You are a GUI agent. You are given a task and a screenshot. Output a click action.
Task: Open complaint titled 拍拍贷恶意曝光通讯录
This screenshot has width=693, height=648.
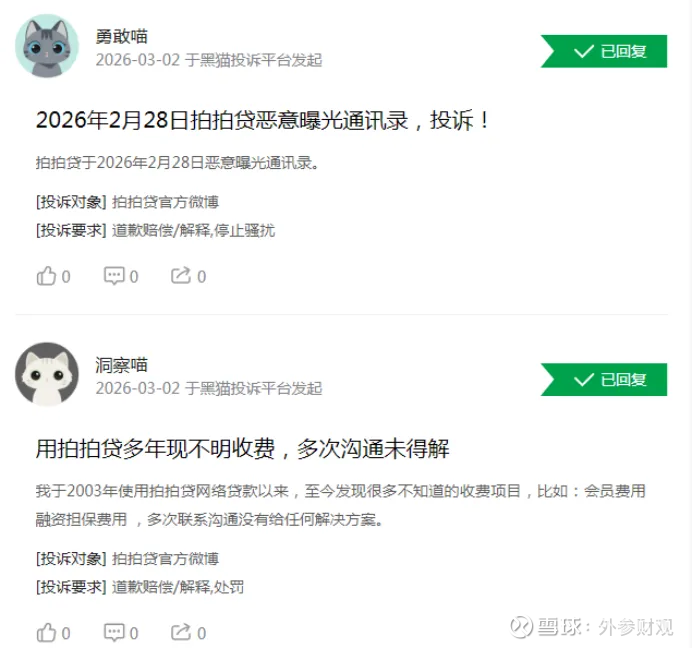(x=263, y=120)
